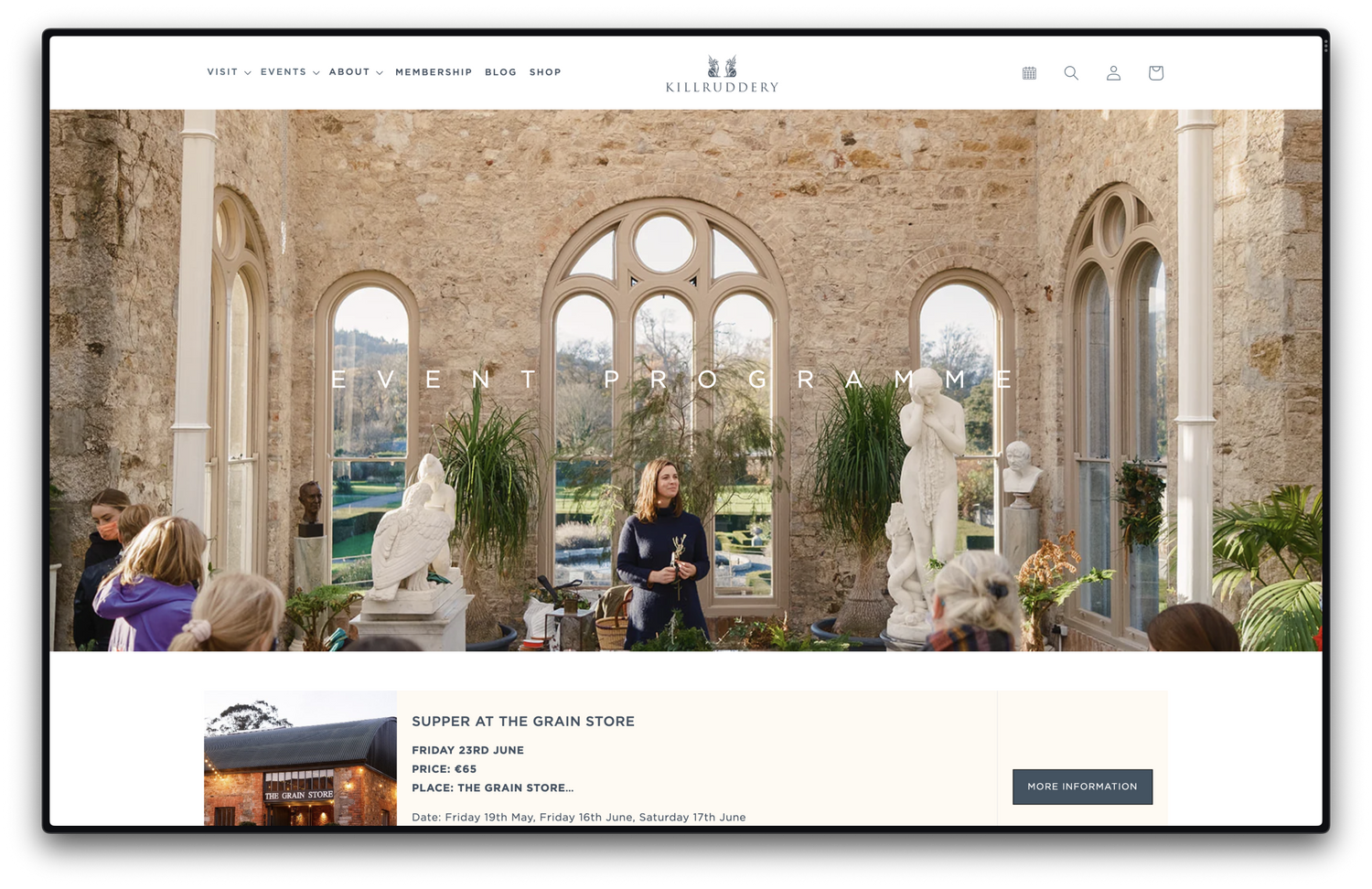The image size is (1372, 889).
Task: Click the three-dot device frame button
Action: pyautogui.click(x=1325, y=46)
